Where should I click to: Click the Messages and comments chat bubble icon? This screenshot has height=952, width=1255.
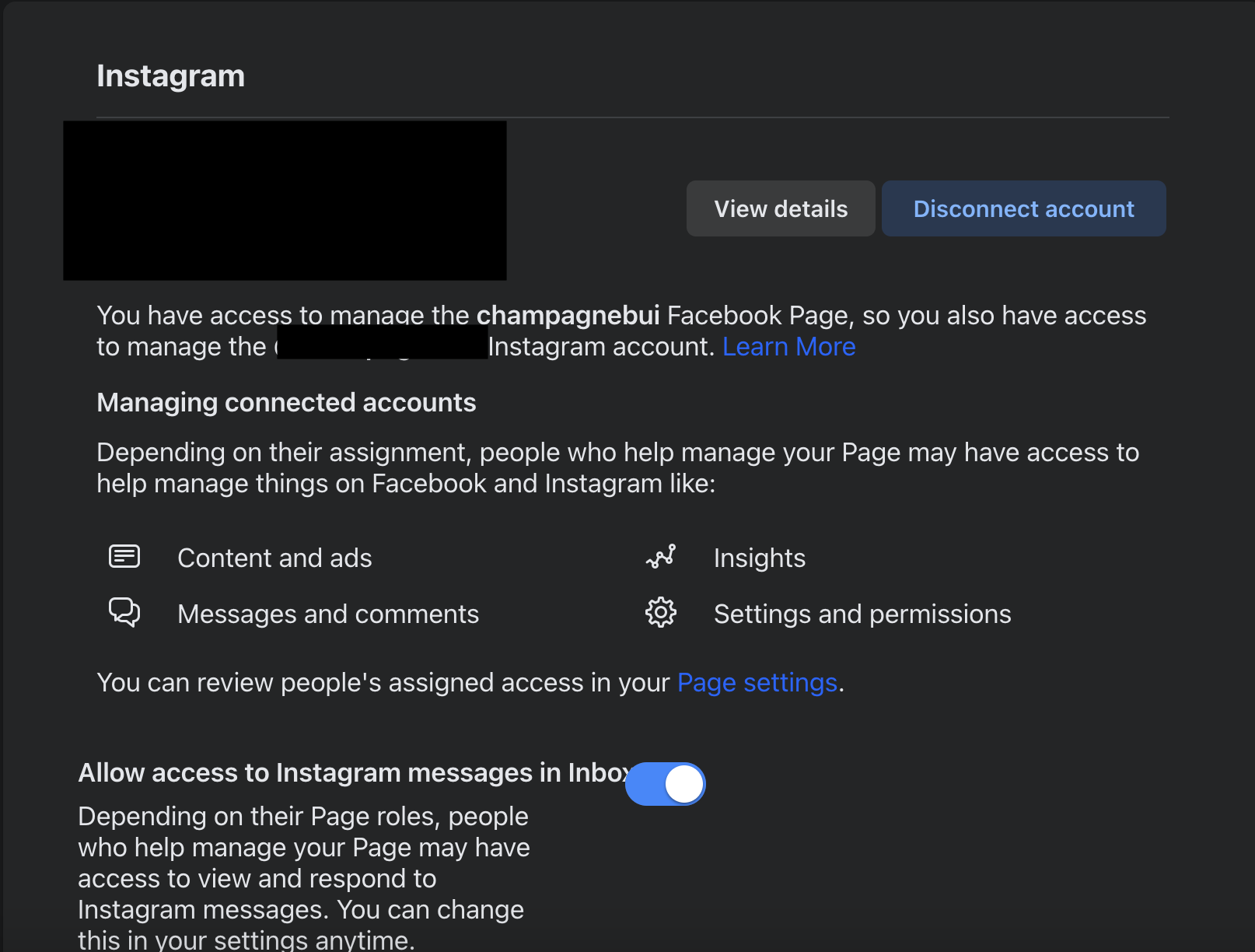pos(124,612)
